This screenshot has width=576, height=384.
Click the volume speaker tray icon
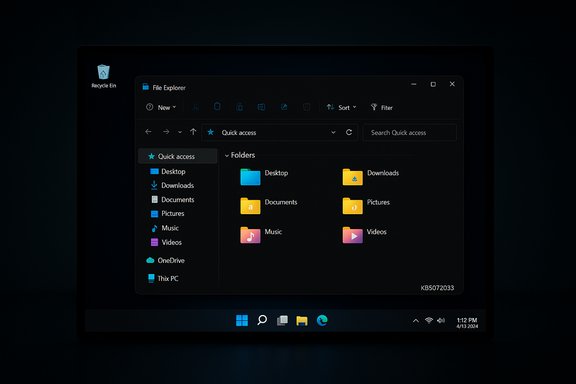pyautogui.click(x=441, y=320)
